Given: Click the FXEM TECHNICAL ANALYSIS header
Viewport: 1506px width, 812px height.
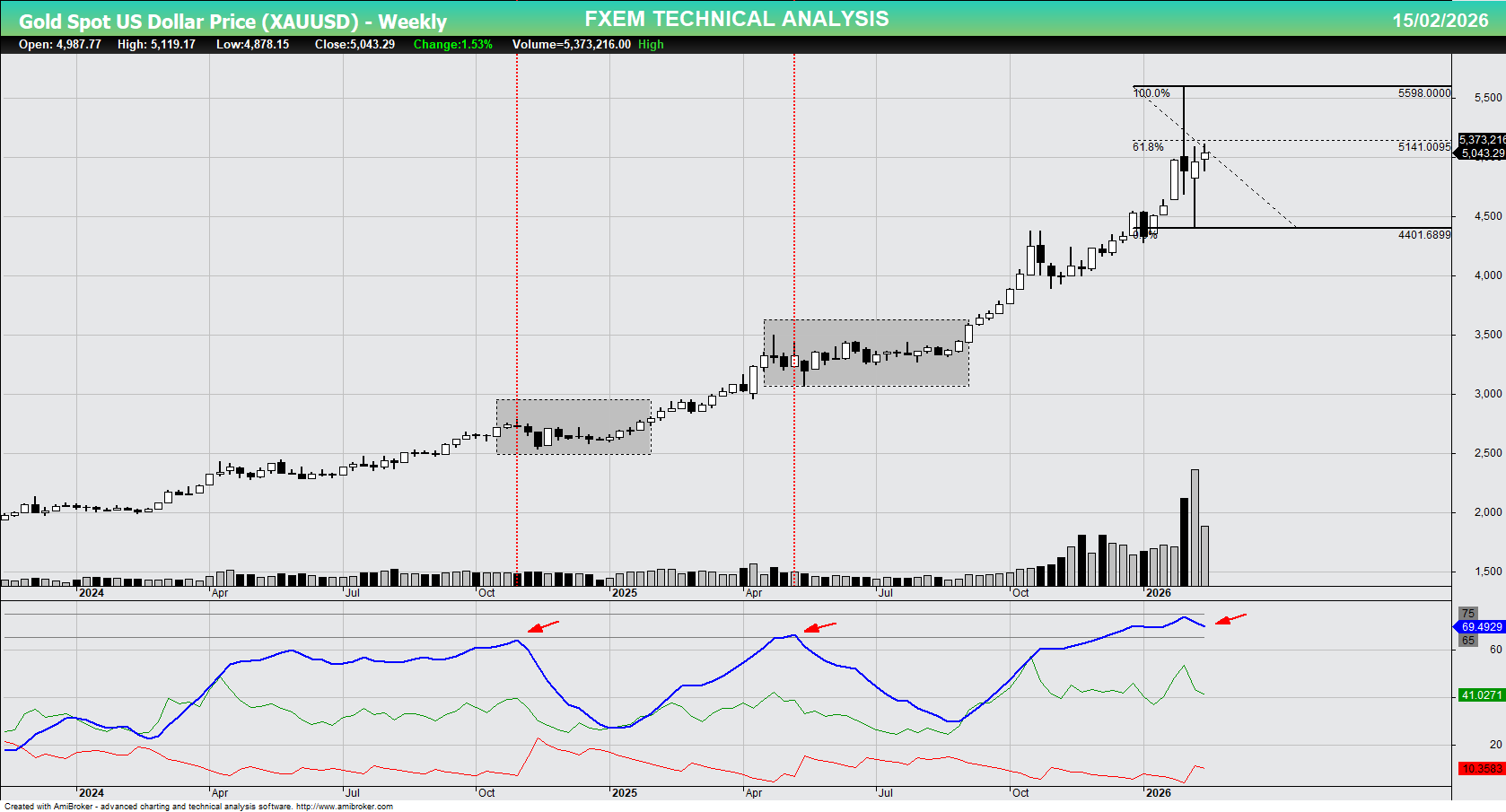Looking at the screenshot, I should tap(735, 18).
